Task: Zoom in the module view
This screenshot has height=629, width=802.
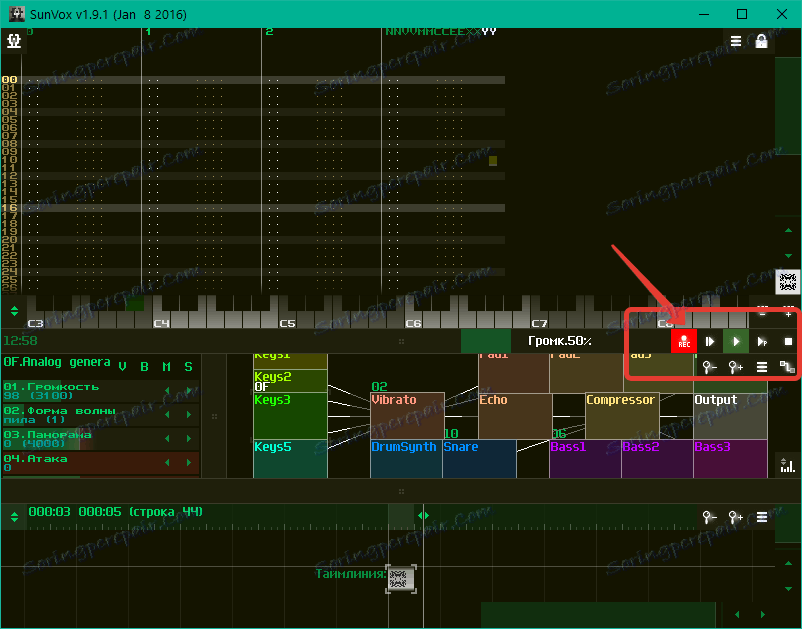Action: 736,367
